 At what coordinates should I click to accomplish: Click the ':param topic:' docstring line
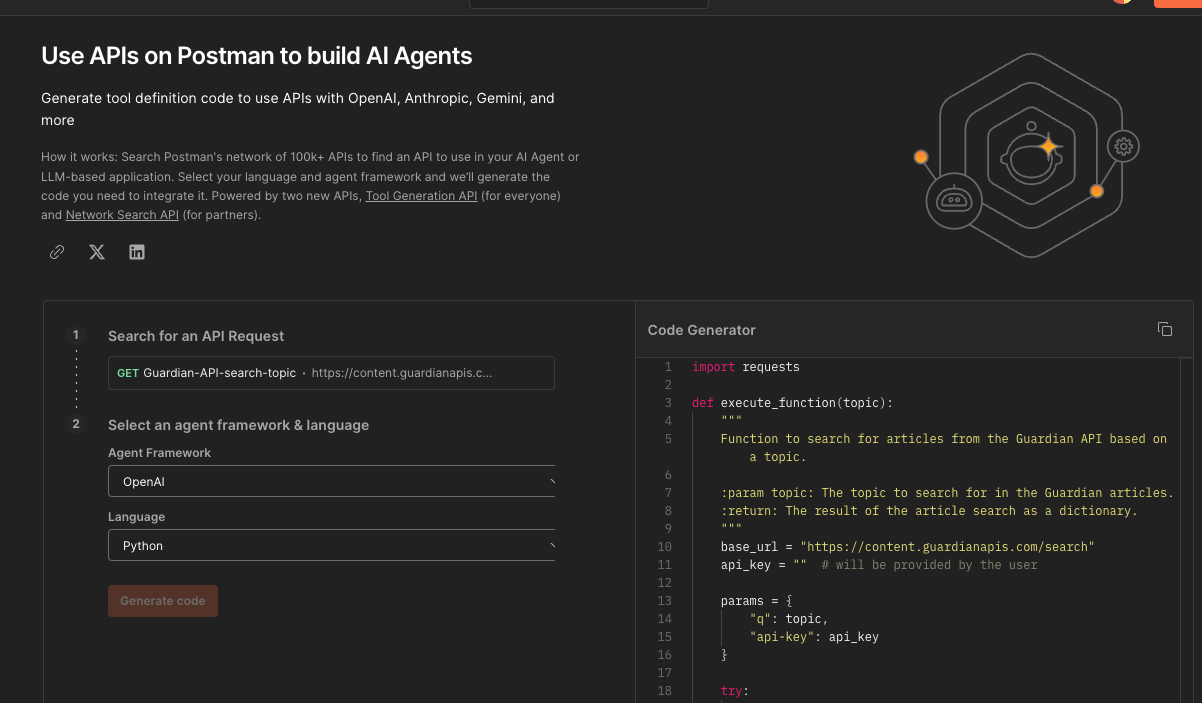(x=947, y=493)
